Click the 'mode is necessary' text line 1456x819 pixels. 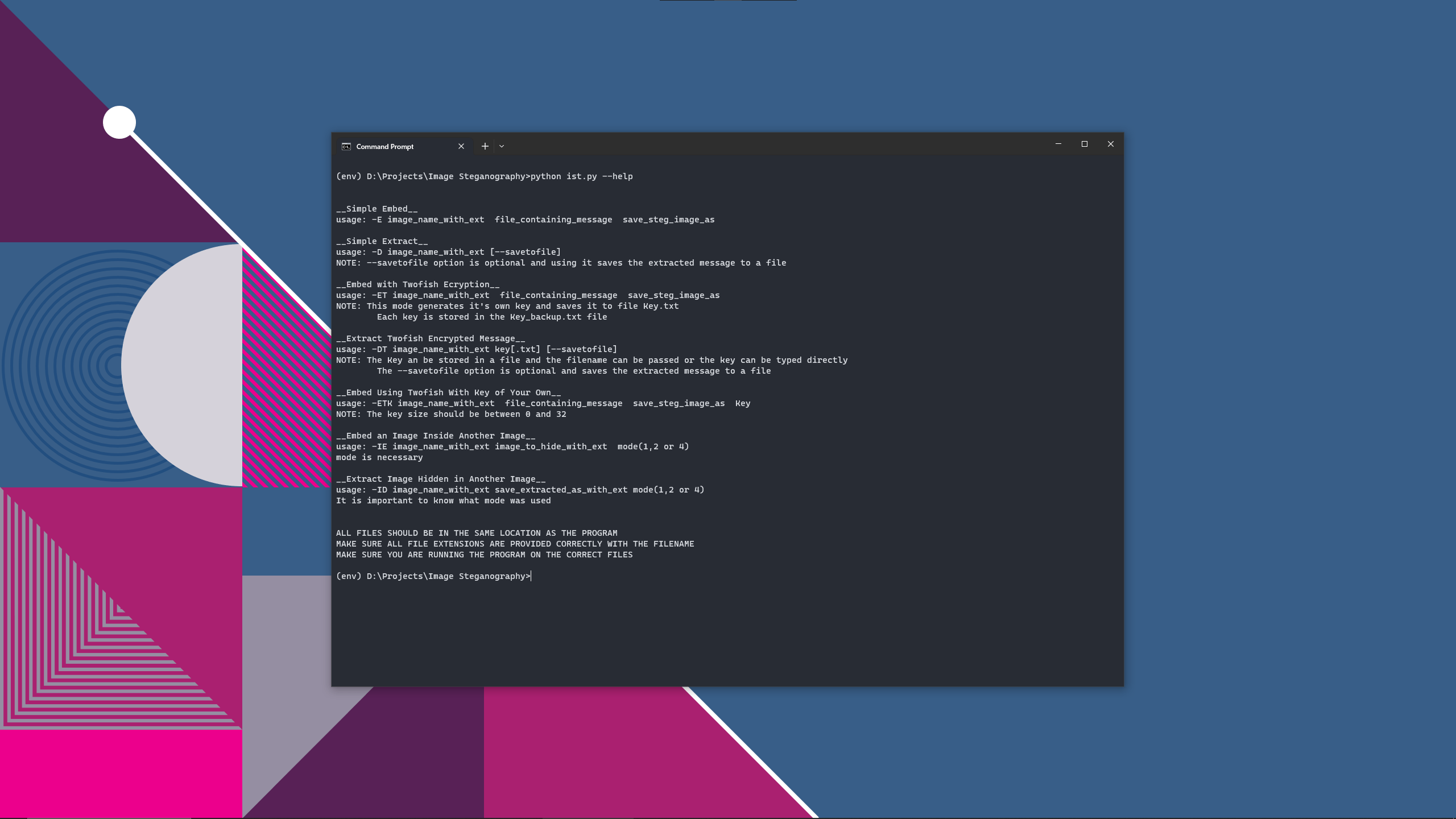tap(379, 457)
